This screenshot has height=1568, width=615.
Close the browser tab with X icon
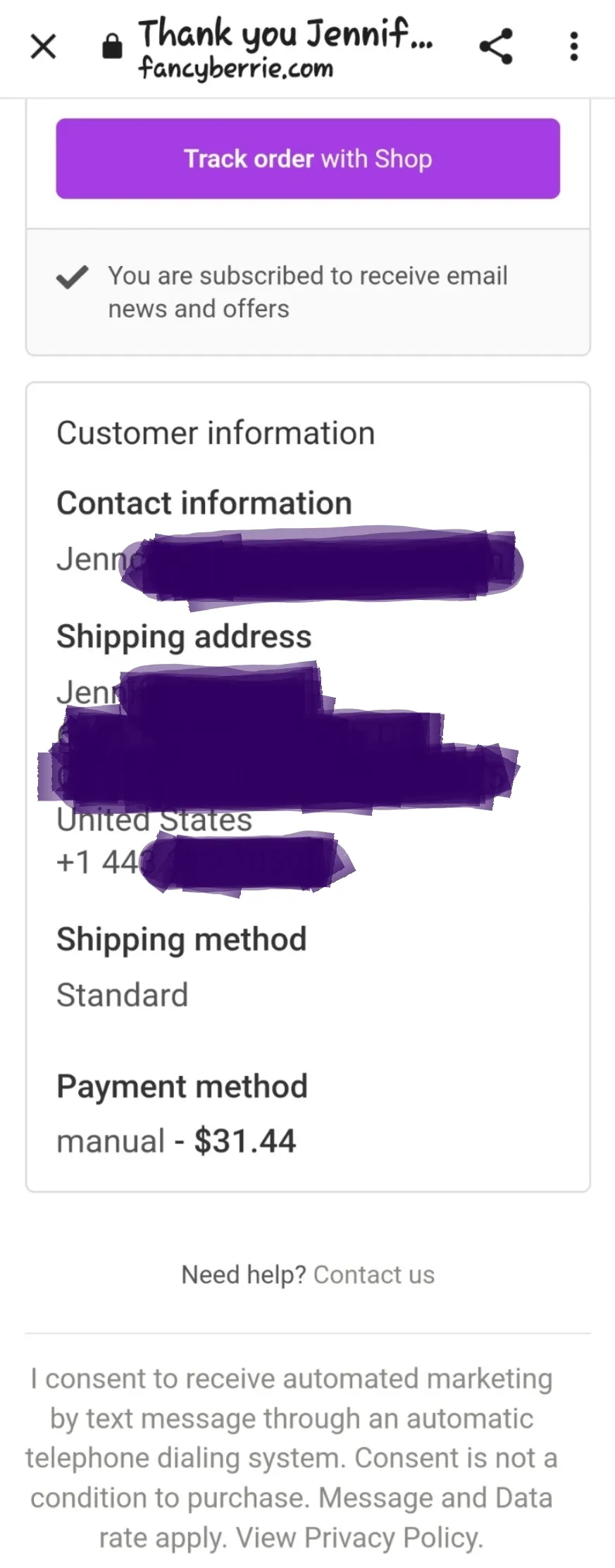coord(44,47)
